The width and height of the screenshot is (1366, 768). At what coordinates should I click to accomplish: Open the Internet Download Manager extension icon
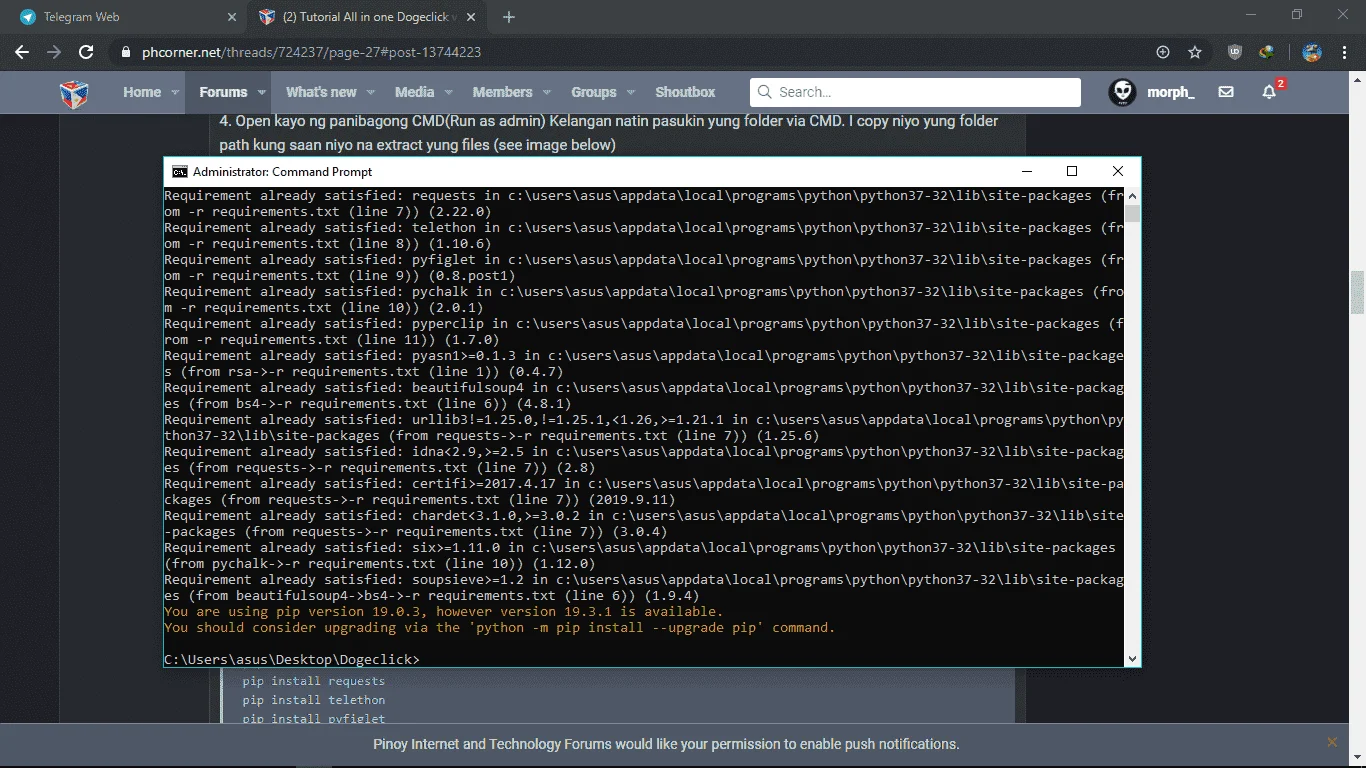click(x=1266, y=52)
